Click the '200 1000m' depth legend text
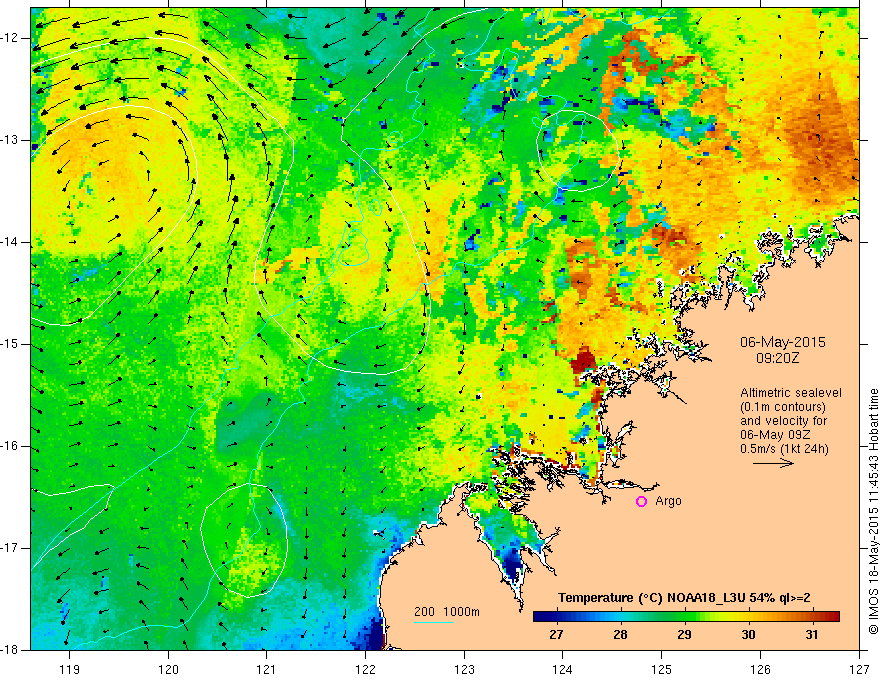The image size is (880, 680). tap(447, 612)
